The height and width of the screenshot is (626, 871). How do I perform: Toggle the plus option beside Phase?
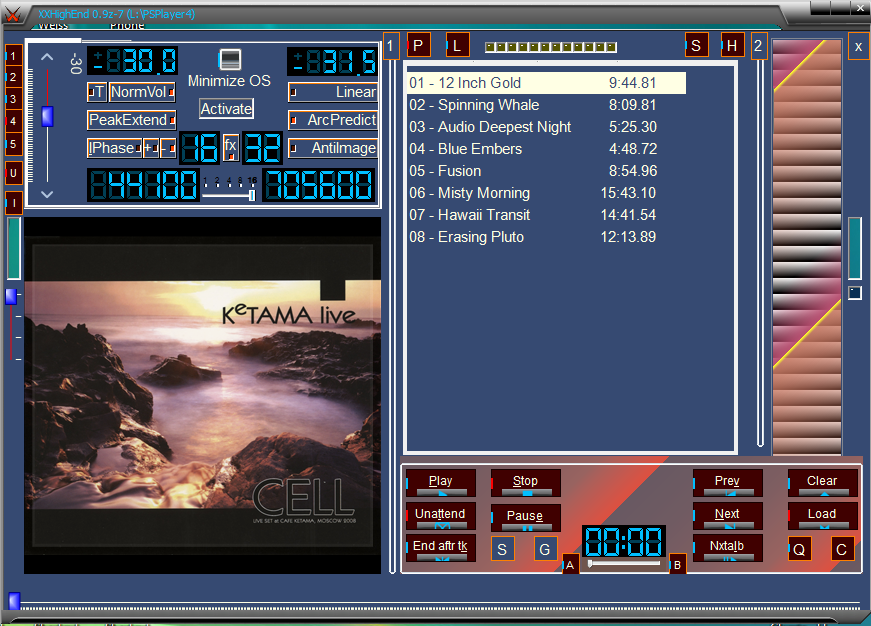[151, 148]
